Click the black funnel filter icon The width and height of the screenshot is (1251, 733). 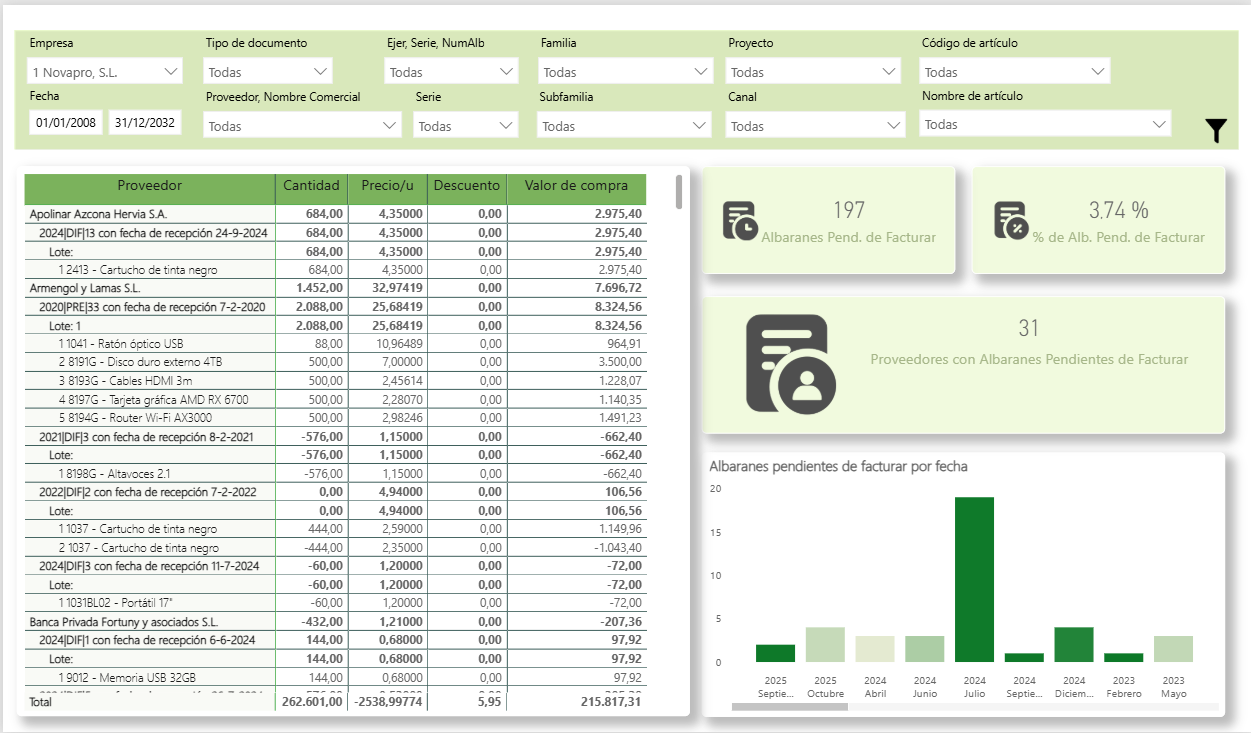(x=1215, y=130)
